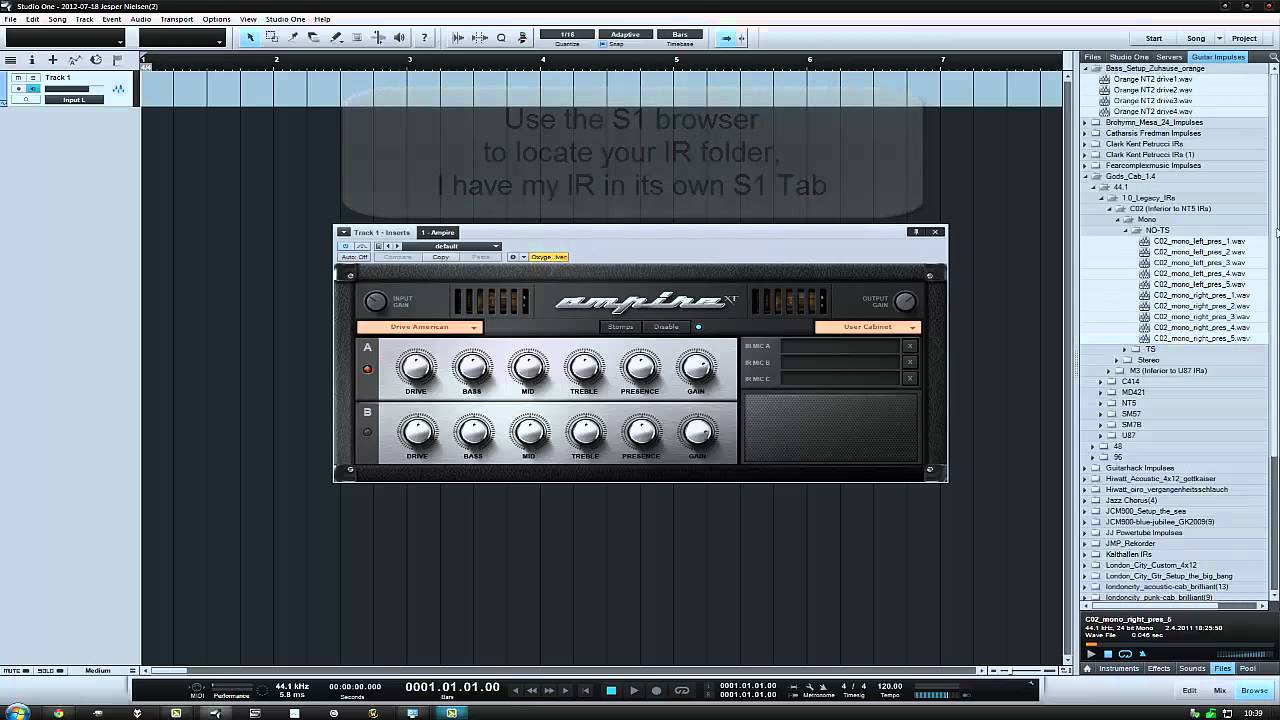Select the Arrow tool in the toolbar
This screenshot has width=1280, height=720.
[x=250, y=38]
